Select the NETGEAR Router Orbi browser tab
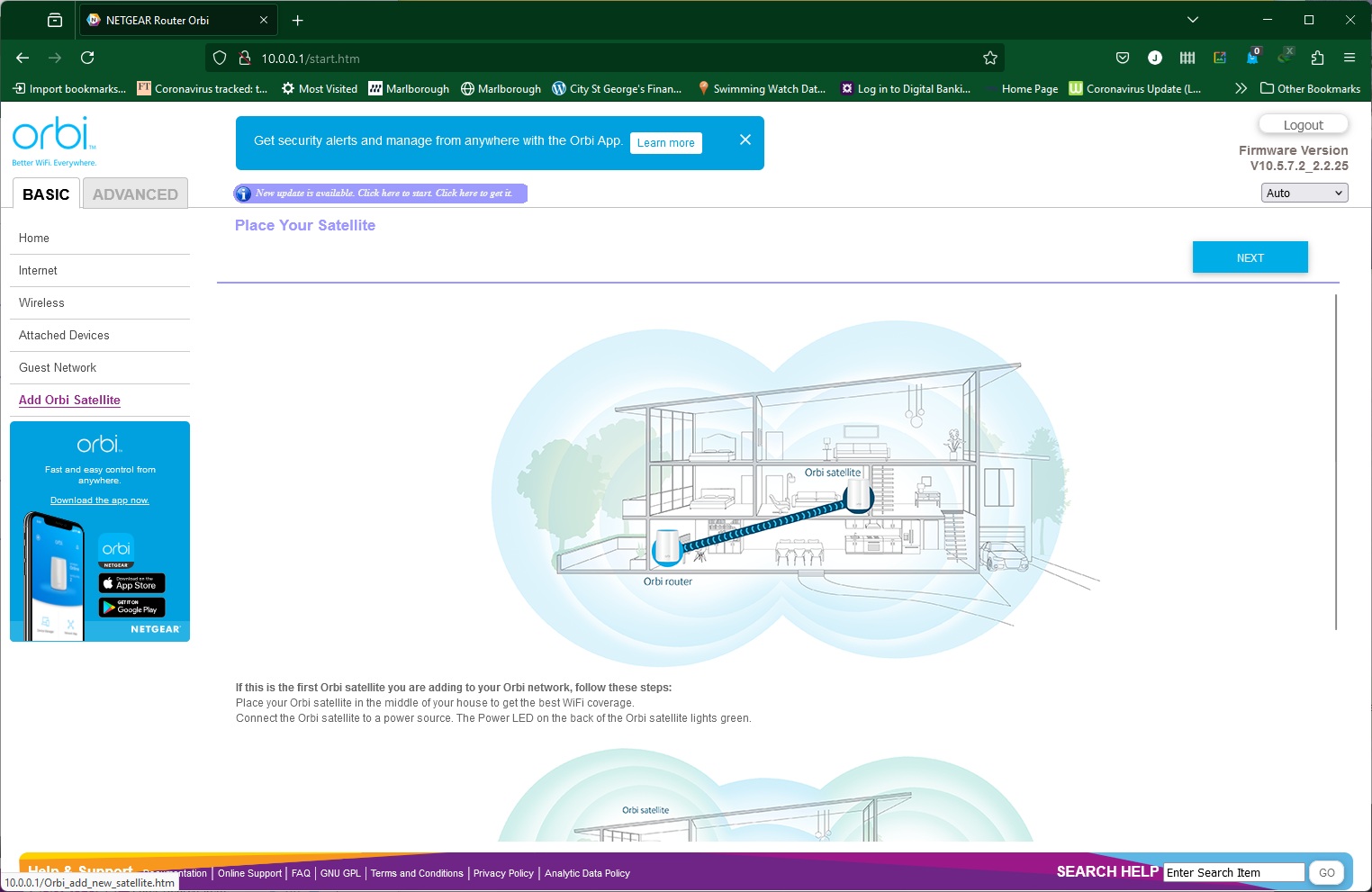1372x892 pixels. pyautogui.click(x=179, y=20)
